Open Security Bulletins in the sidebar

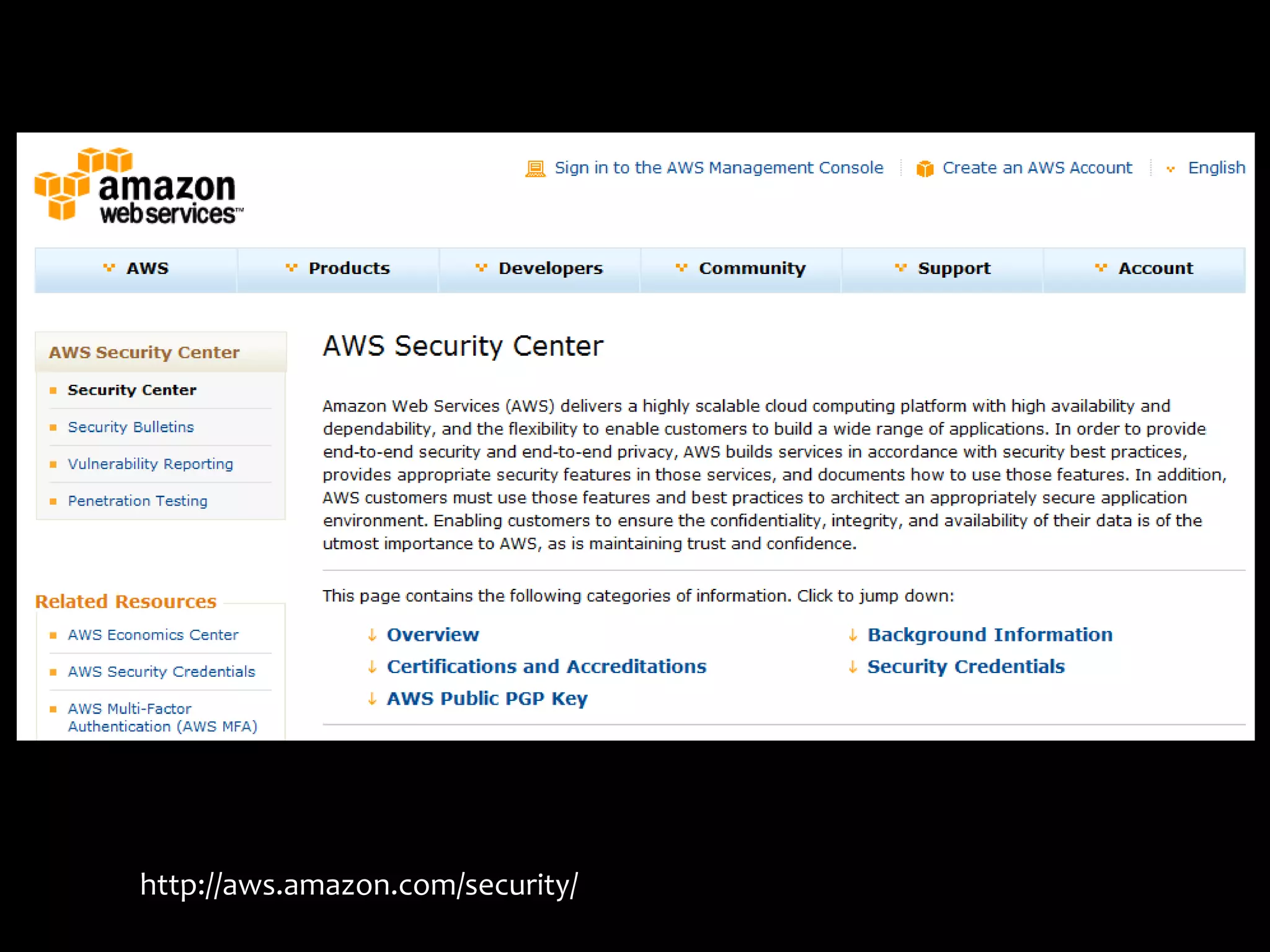point(131,427)
